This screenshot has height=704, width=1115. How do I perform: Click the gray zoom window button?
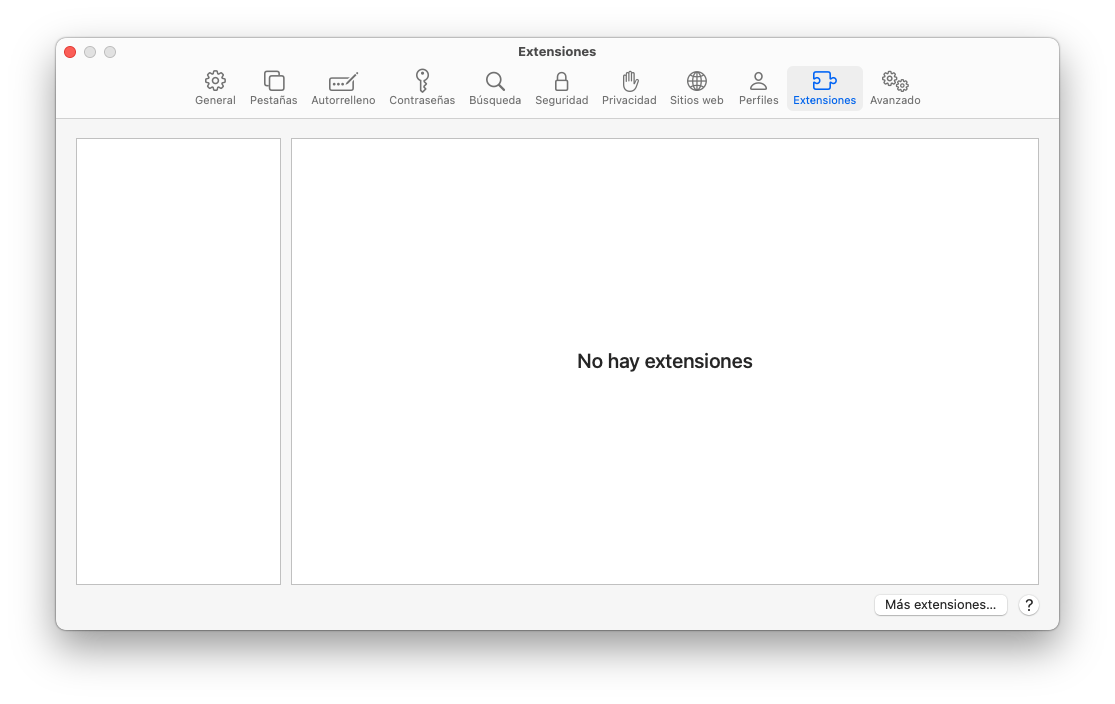(x=110, y=52)
